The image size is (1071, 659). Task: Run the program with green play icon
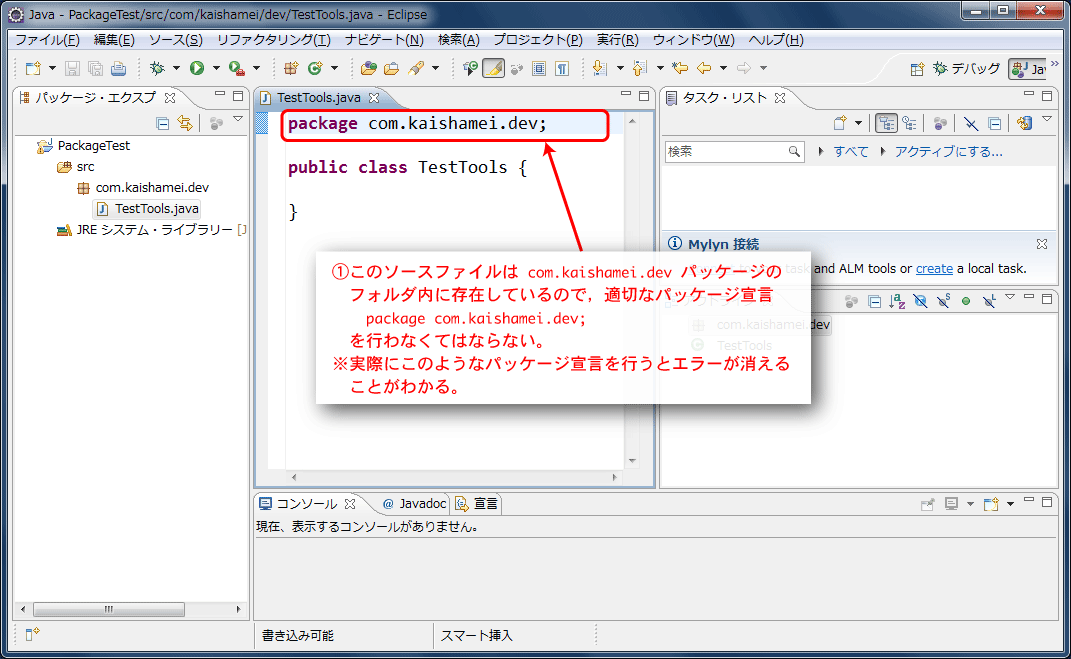(197, 68)
